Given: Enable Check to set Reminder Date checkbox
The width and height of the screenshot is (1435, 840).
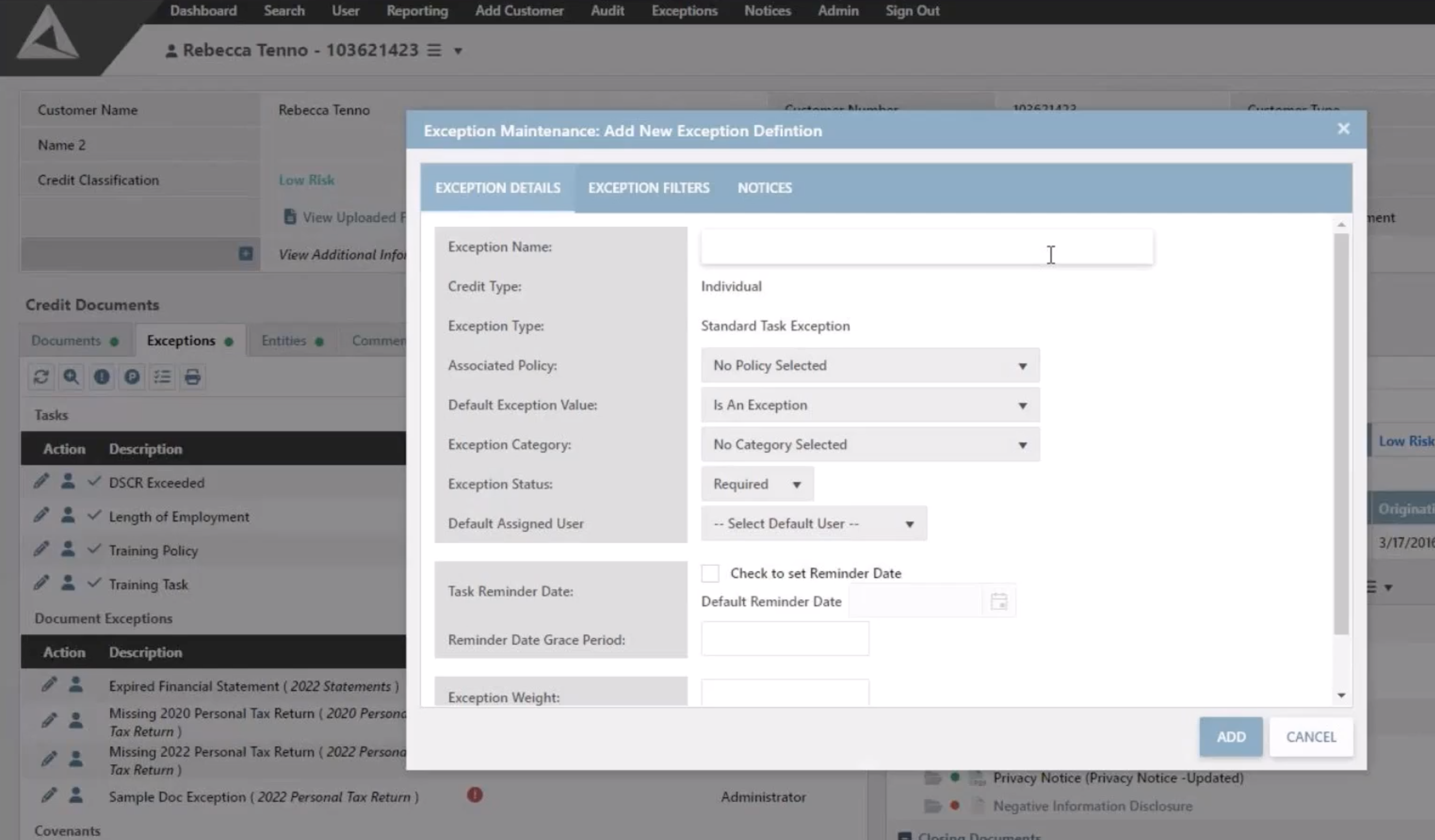Looking at the screenshot, I should pos(710,573).
